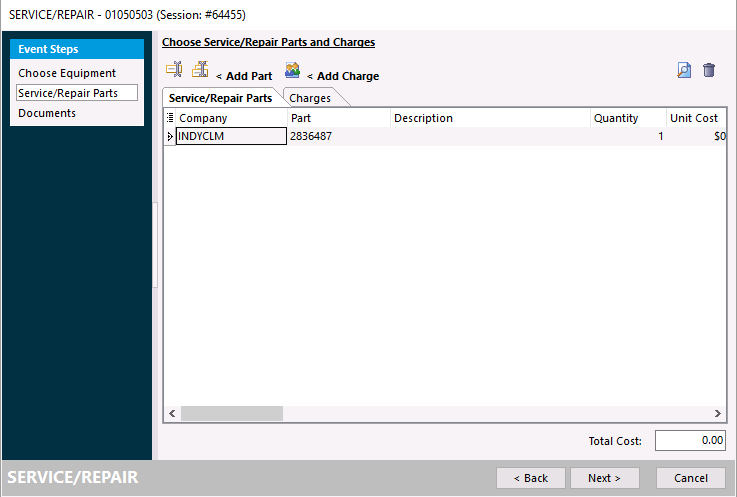The width and height of the screenshot is (737, 497).
Task: Go to the Documents step
Action: [x=47, y=113]
